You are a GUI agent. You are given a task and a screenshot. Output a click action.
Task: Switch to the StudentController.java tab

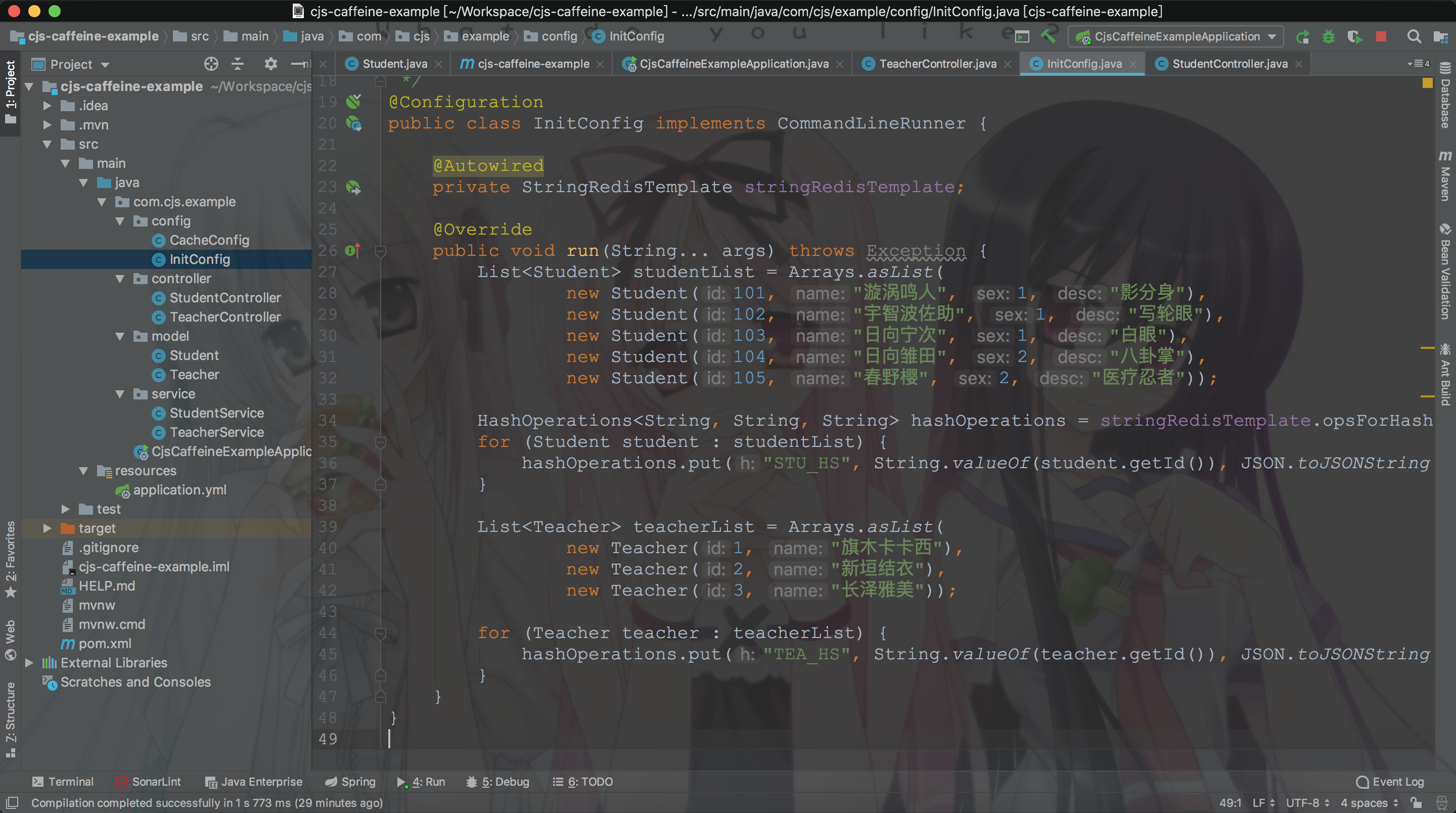pos(1229,64)
